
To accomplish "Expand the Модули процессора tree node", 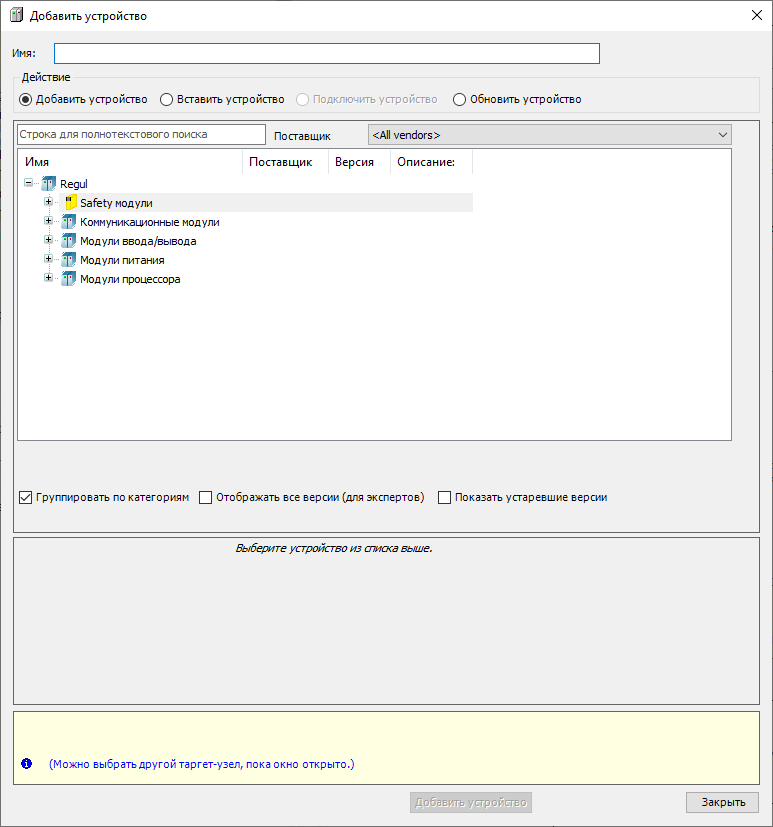I will click(48, 278).
